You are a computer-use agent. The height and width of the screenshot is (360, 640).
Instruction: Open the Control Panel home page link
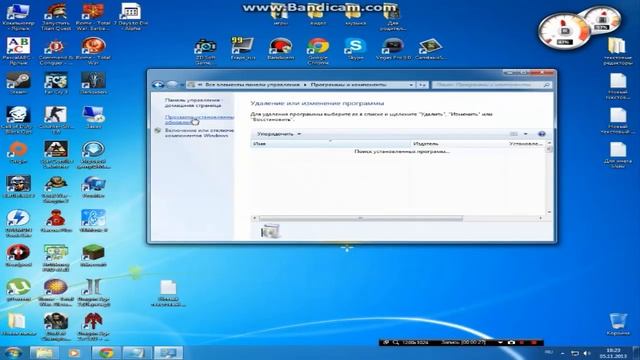click(193, 102)
